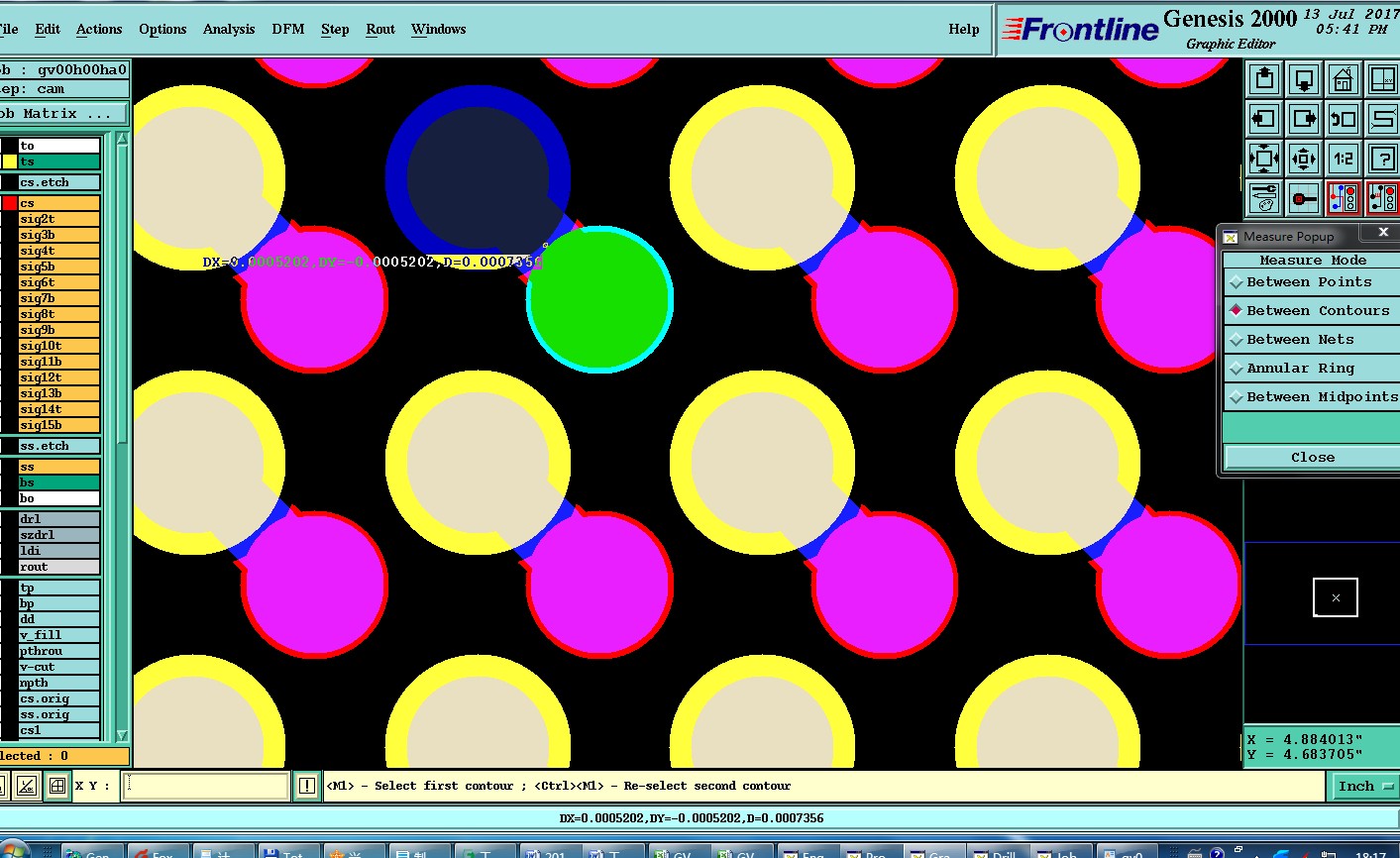Click the zoom-in arrows-pointing-inward icon
The image size is (1400, 858).
[x=1264, y=159]
